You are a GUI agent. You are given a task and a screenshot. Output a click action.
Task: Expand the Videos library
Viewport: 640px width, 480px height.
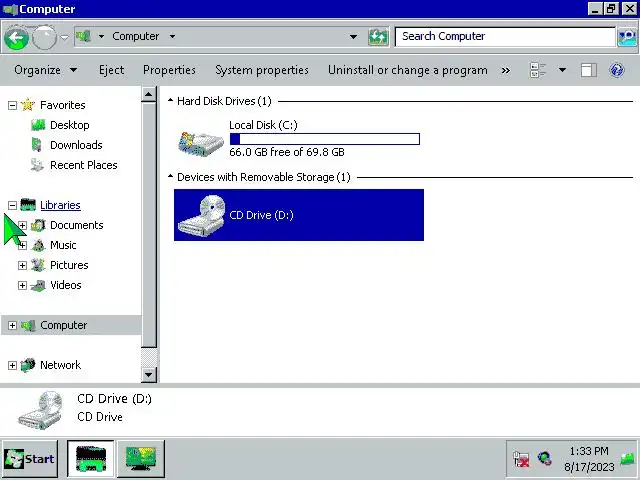coord(22,285)
